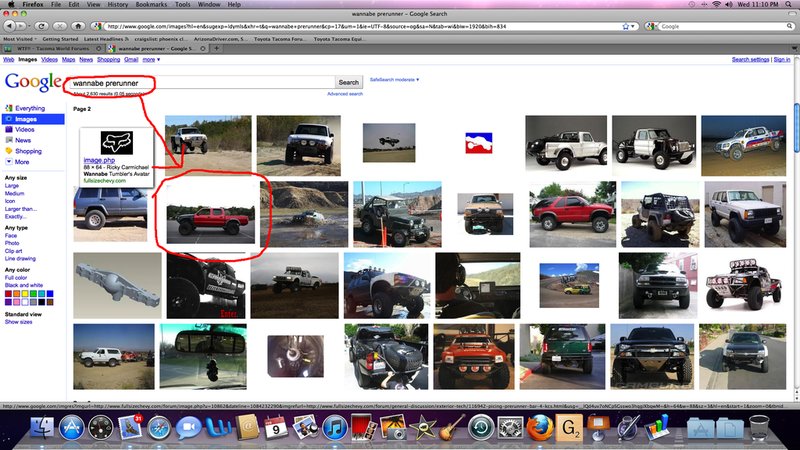The height and width of the screenshot is (450, 800).
Task: Open Finder from the Dock
Action: [x=42, y=427]
